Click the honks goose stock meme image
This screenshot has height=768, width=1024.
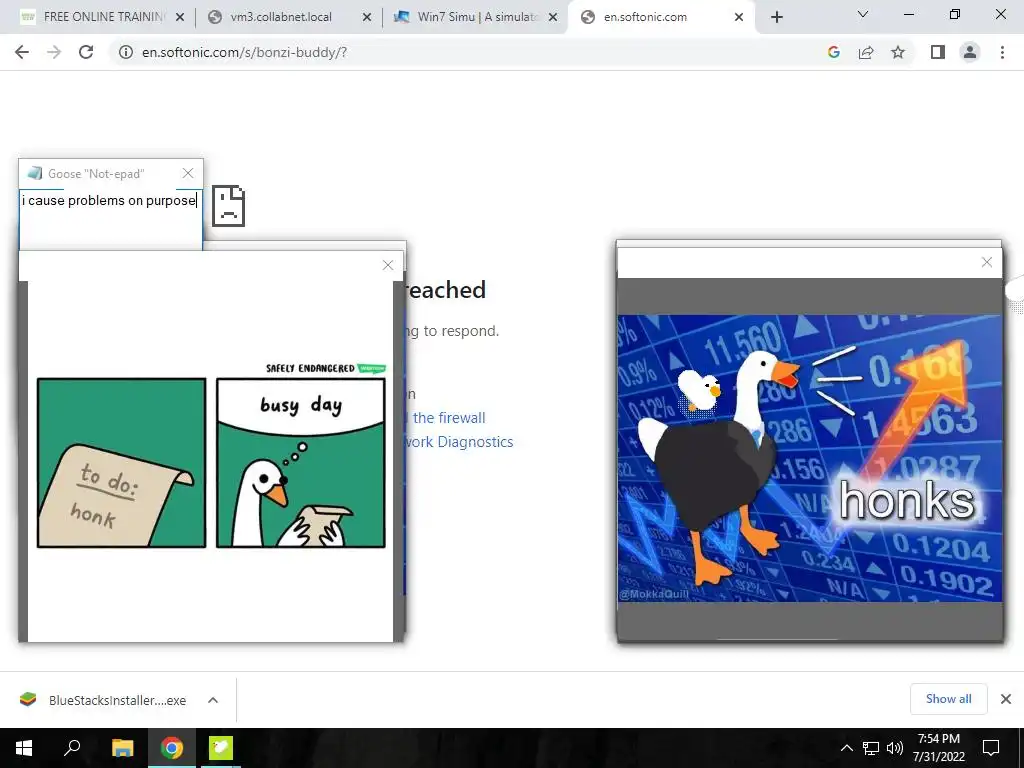click(x=810, y=458)
